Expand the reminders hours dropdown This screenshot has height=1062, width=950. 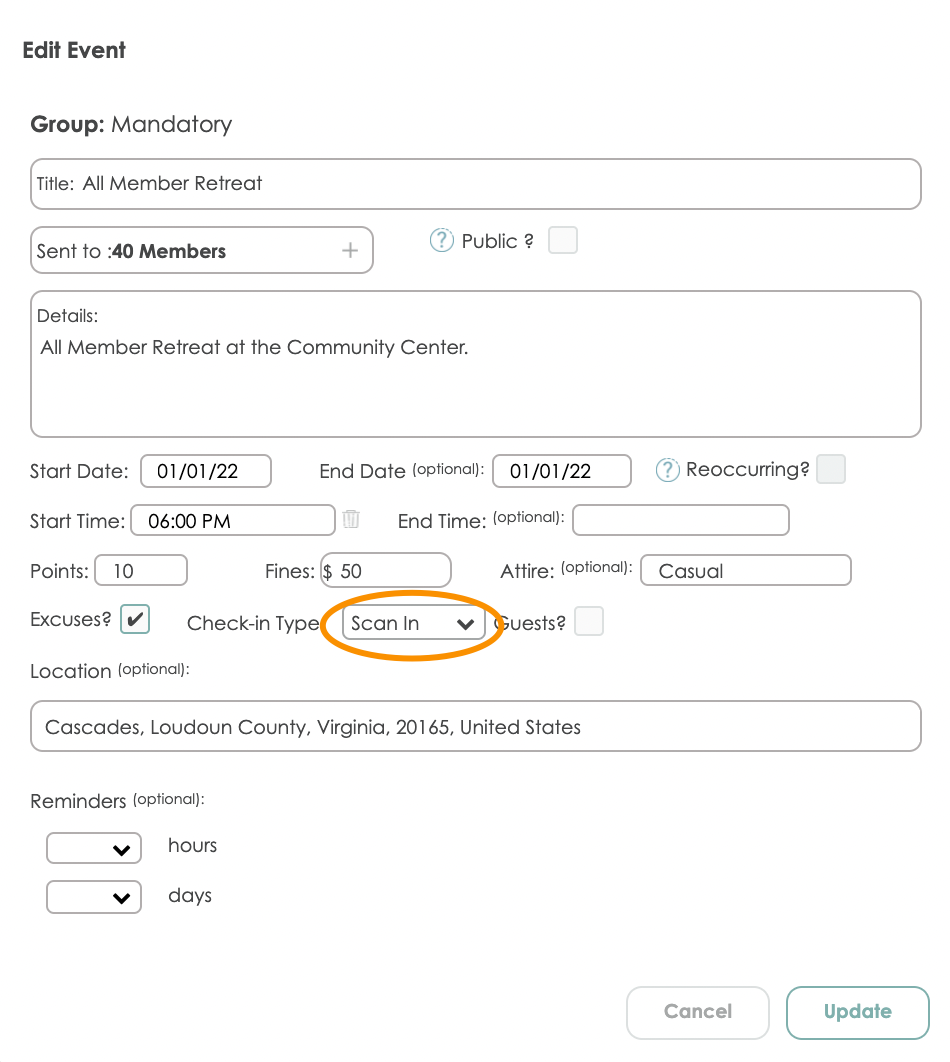point(94,848)
